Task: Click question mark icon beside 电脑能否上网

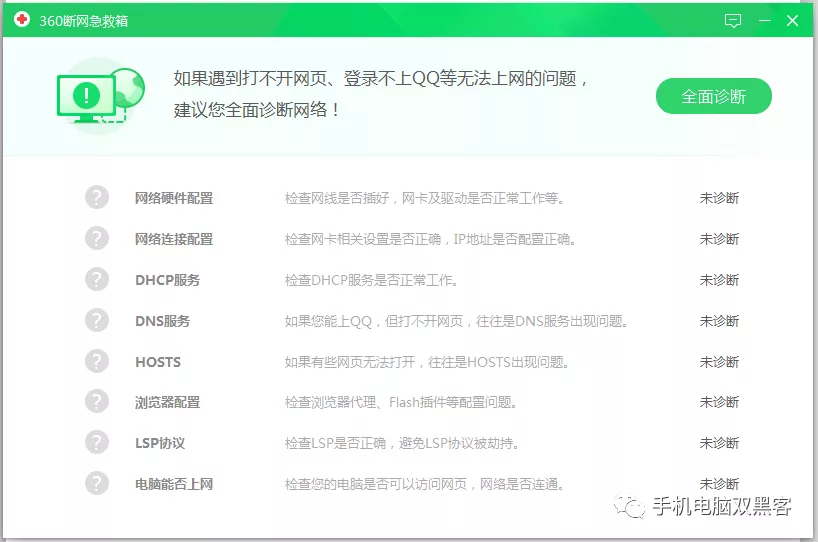Action: pyautogui.click(x=97, y=483)
